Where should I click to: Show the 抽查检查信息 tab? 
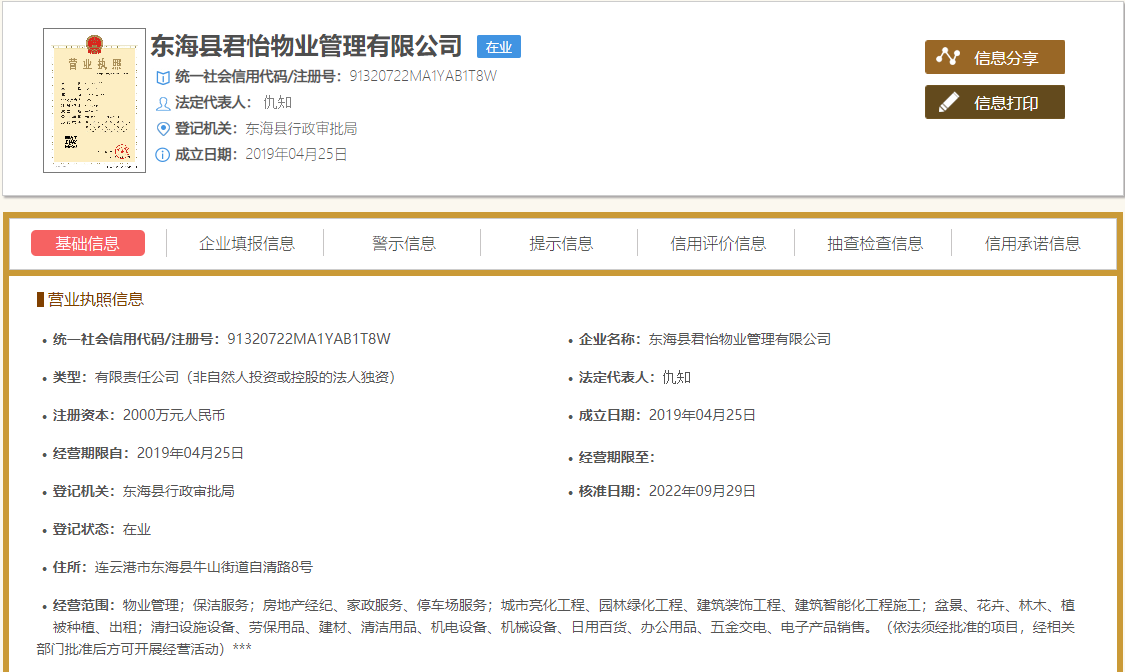click(x=874, y=243)
